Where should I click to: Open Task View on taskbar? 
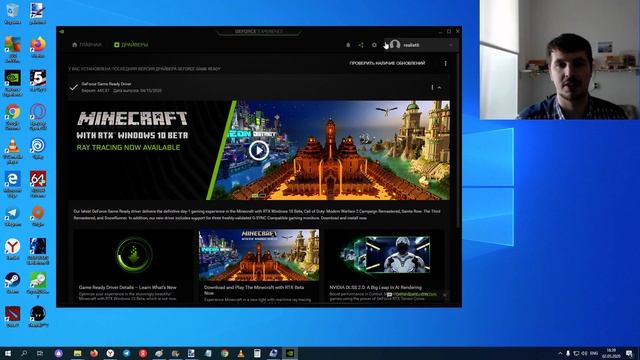pos(40,353)
